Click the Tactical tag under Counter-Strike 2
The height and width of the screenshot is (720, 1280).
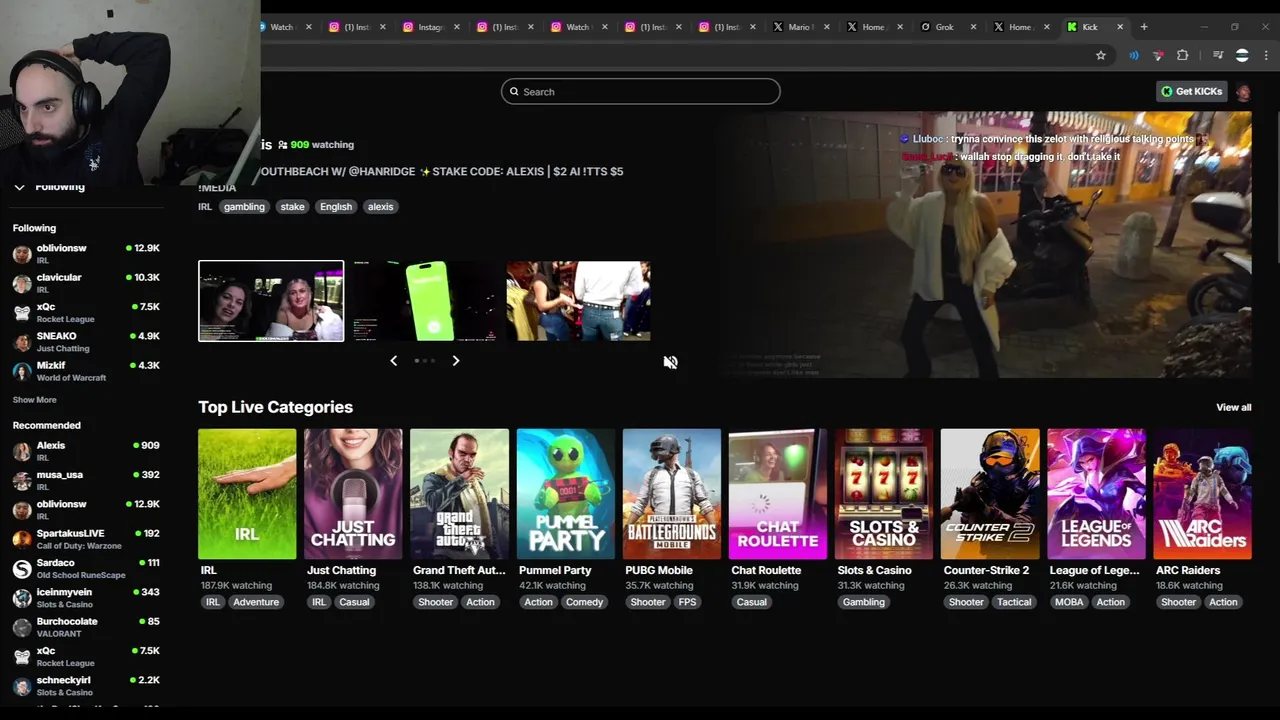point(1014,602)
